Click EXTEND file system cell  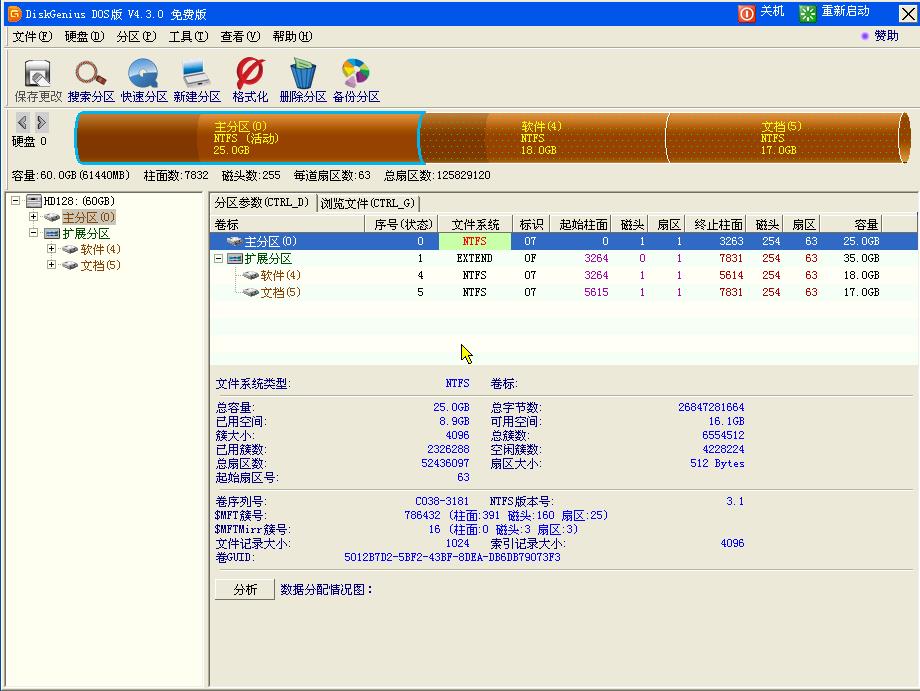click(475, 258)
